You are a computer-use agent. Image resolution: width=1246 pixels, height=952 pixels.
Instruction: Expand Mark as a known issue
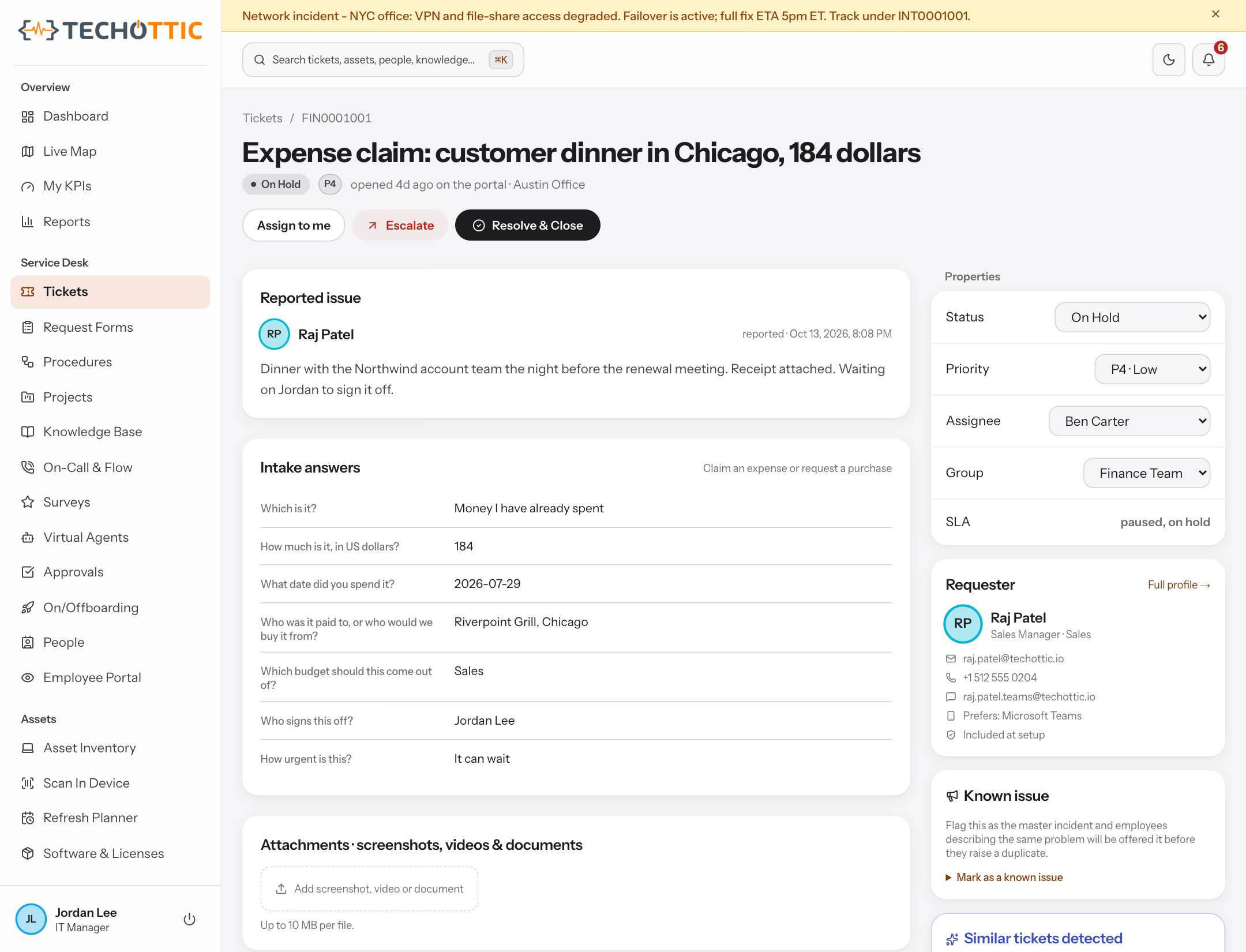[1004, 877]
